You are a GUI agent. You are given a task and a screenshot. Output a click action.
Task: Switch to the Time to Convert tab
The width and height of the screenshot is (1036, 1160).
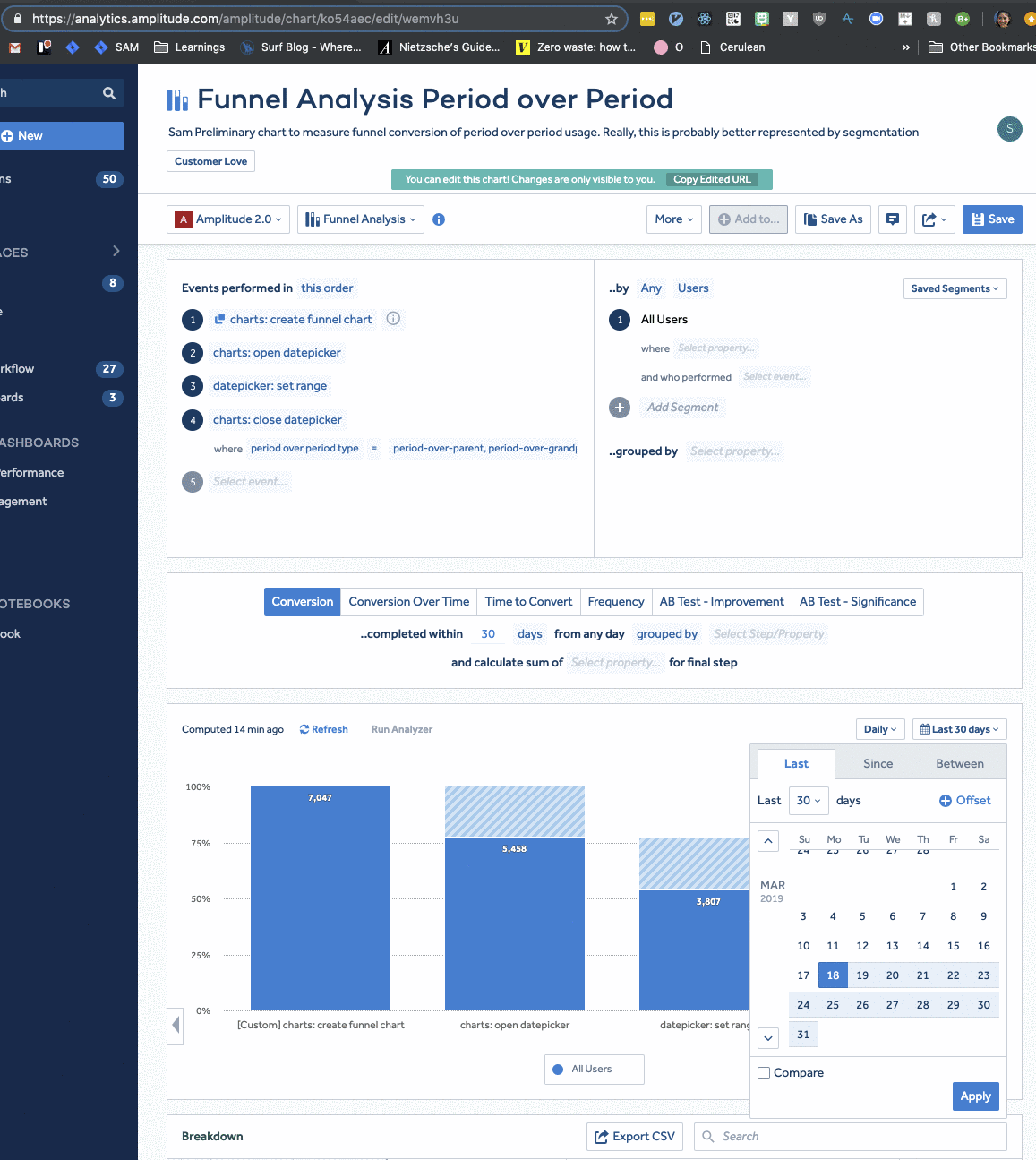click(528, 601)
